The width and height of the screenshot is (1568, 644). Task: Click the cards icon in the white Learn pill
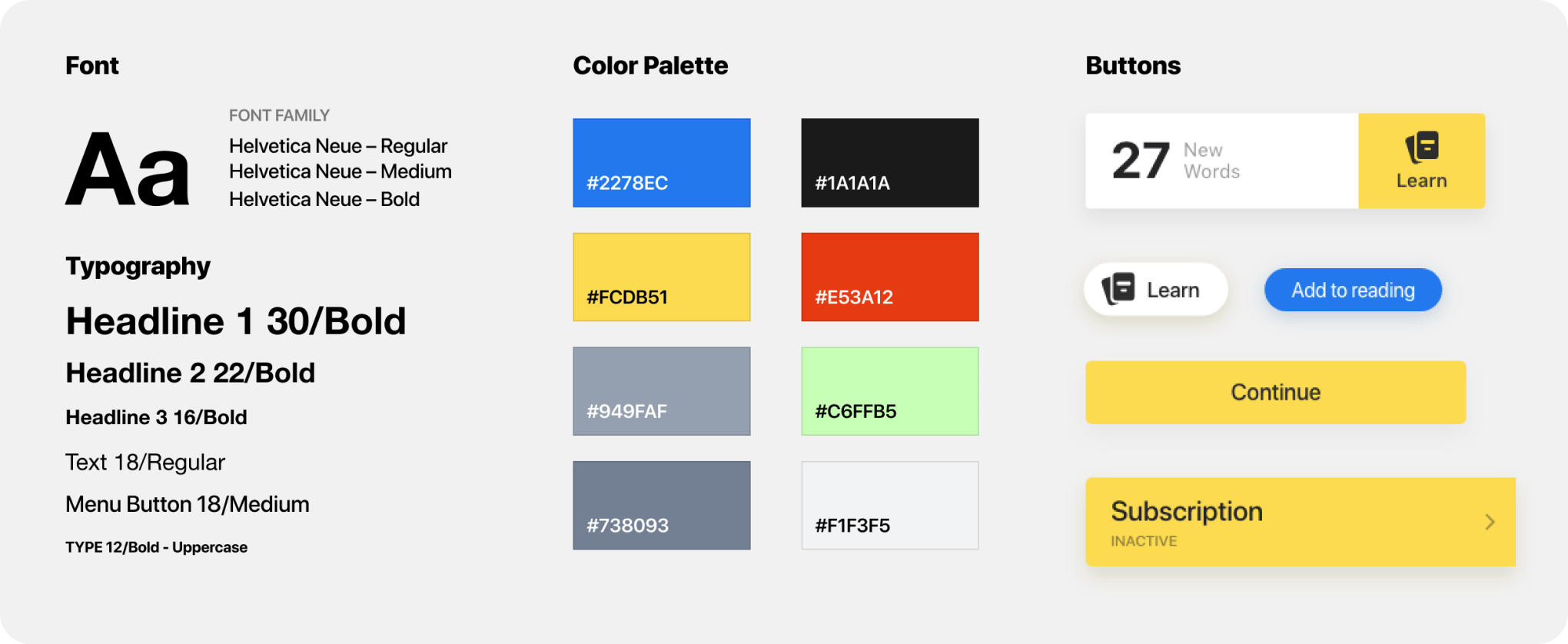coord(1119,290)
